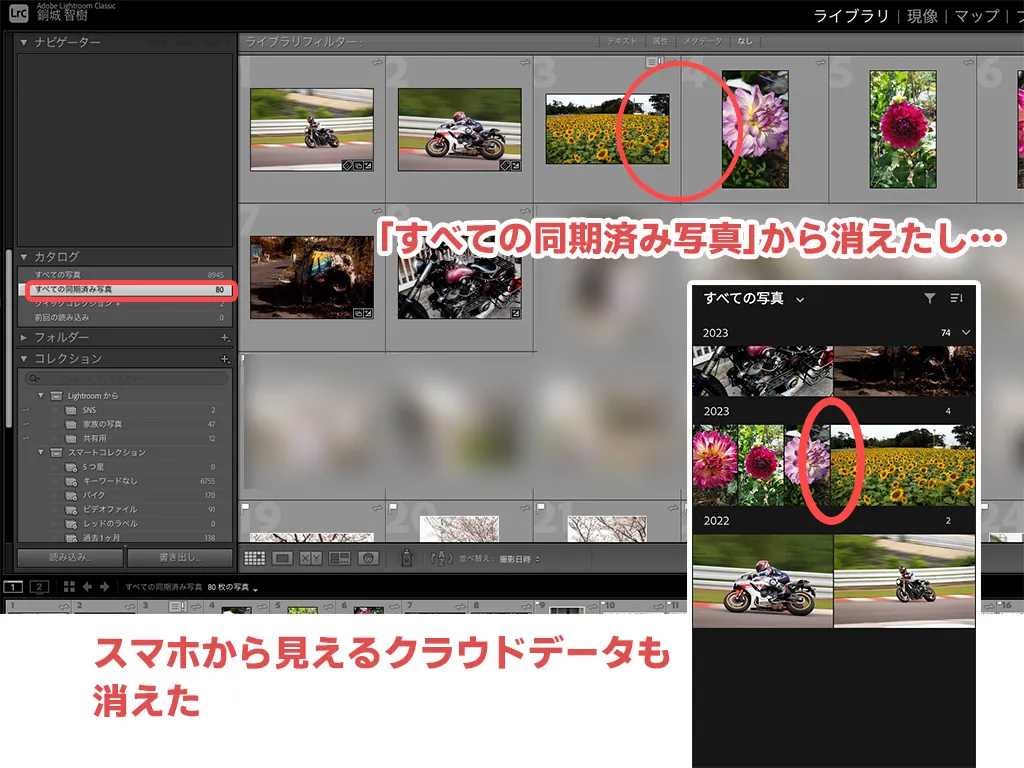The image size is (1024, 768).
Task: Open the マップ module
Action: [976, 16]
